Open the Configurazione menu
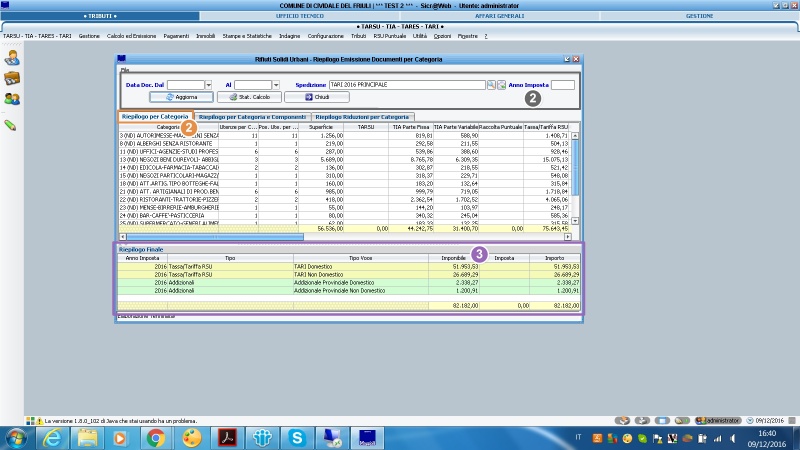The width and height of the screenshot is (800, 450). point(325,36)
